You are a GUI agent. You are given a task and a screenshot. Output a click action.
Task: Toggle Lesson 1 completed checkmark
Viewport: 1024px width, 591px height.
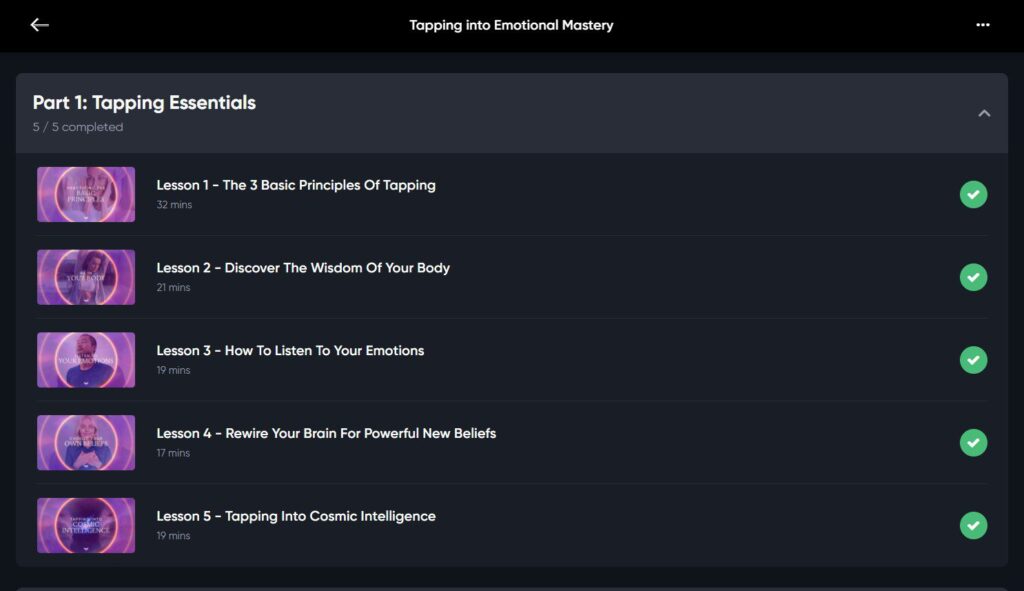(x=973, y=194)
